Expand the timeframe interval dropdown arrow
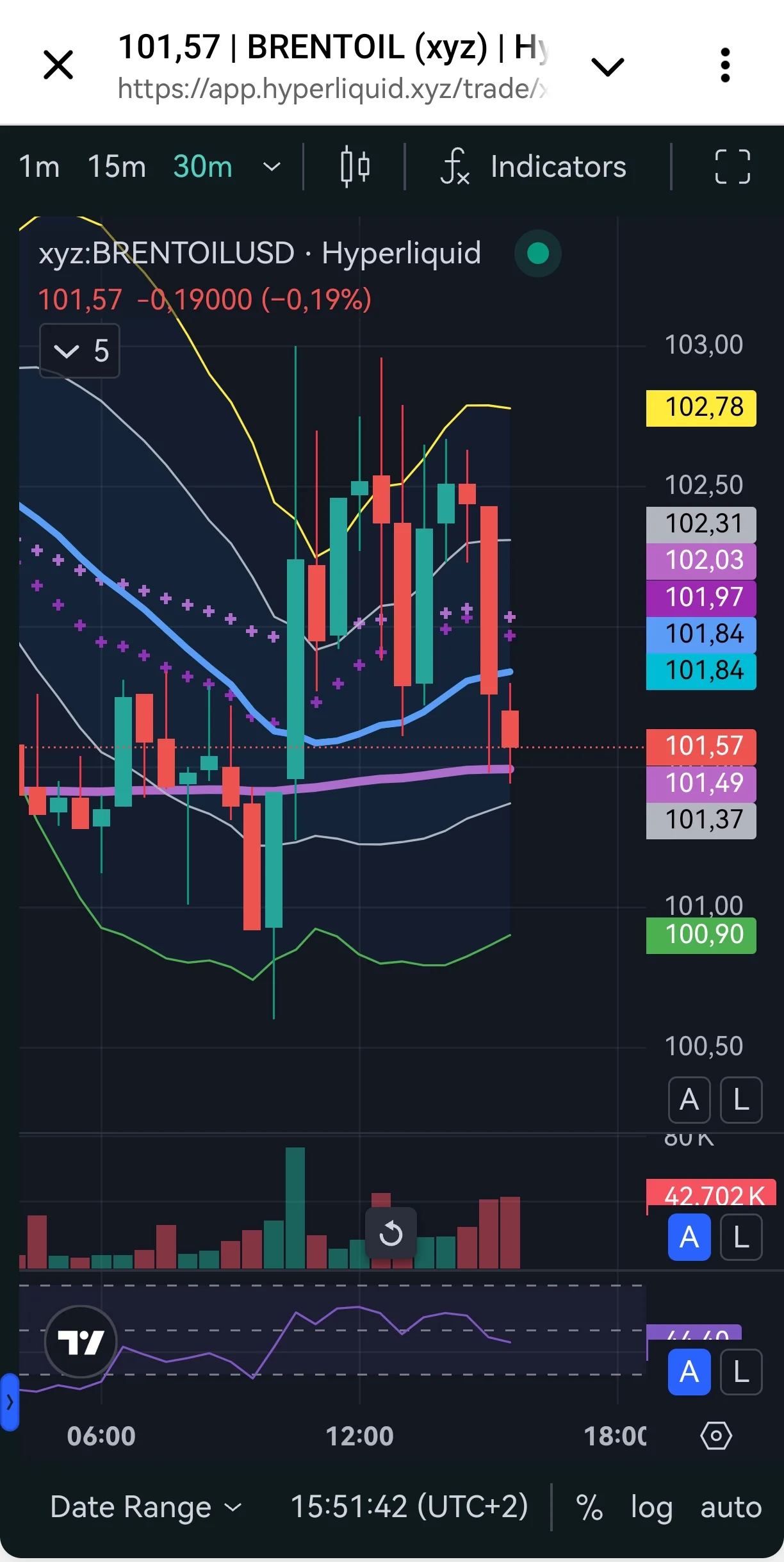784x1562 pixels. pyautogui.click(x=272, y=167)
